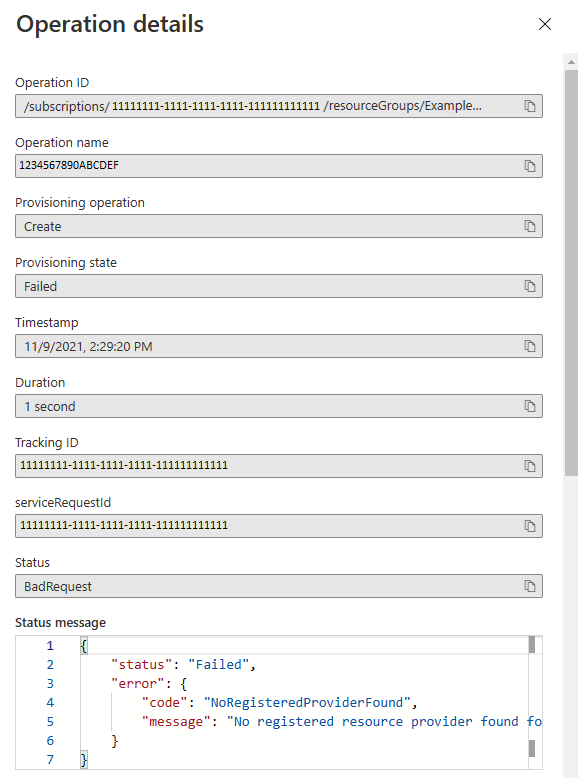Click line number 2 in status message
The height and width of the screenshot is (780, 579).
pos(50,665)
